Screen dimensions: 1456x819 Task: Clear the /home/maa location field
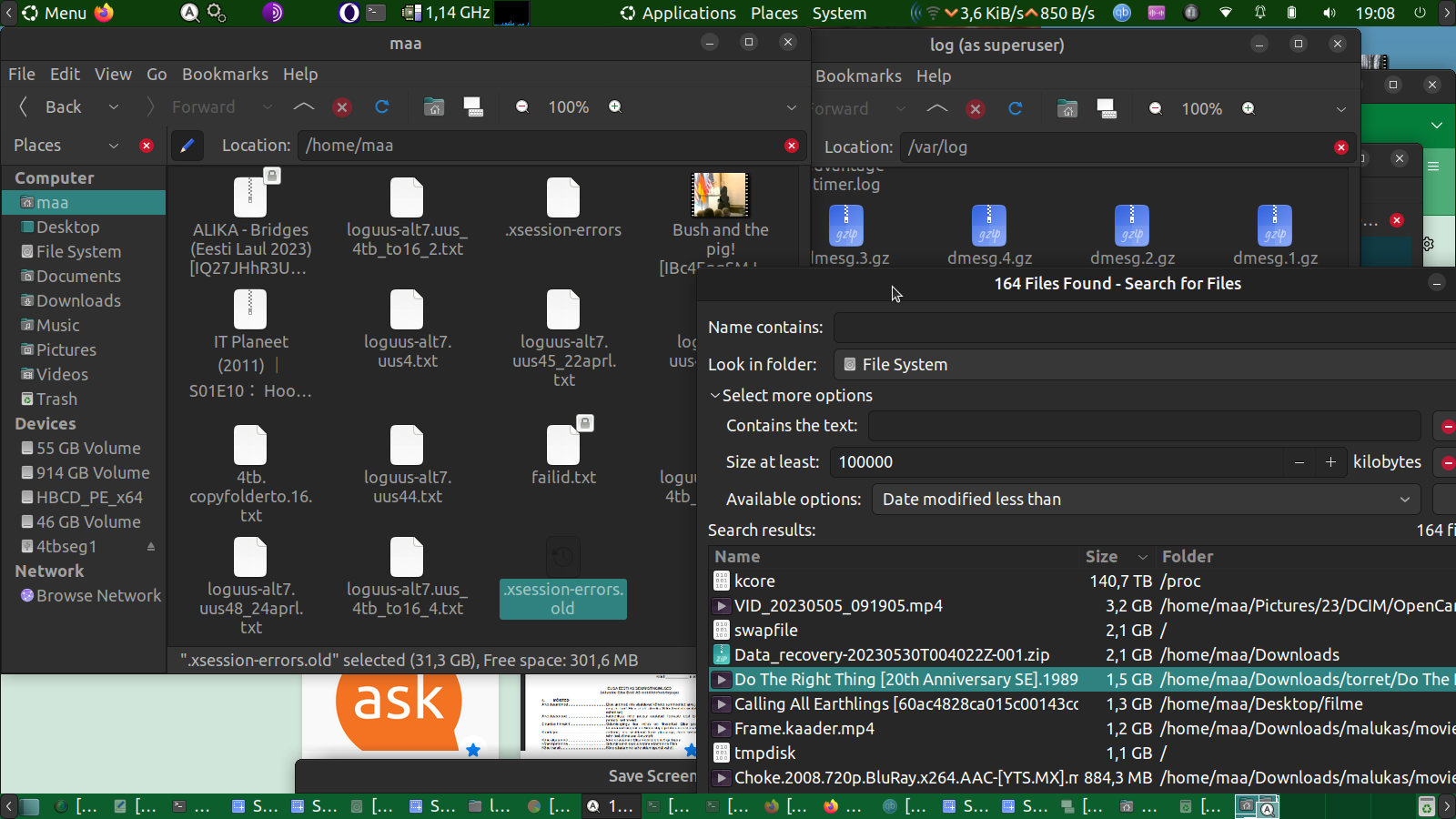(791, 146)
